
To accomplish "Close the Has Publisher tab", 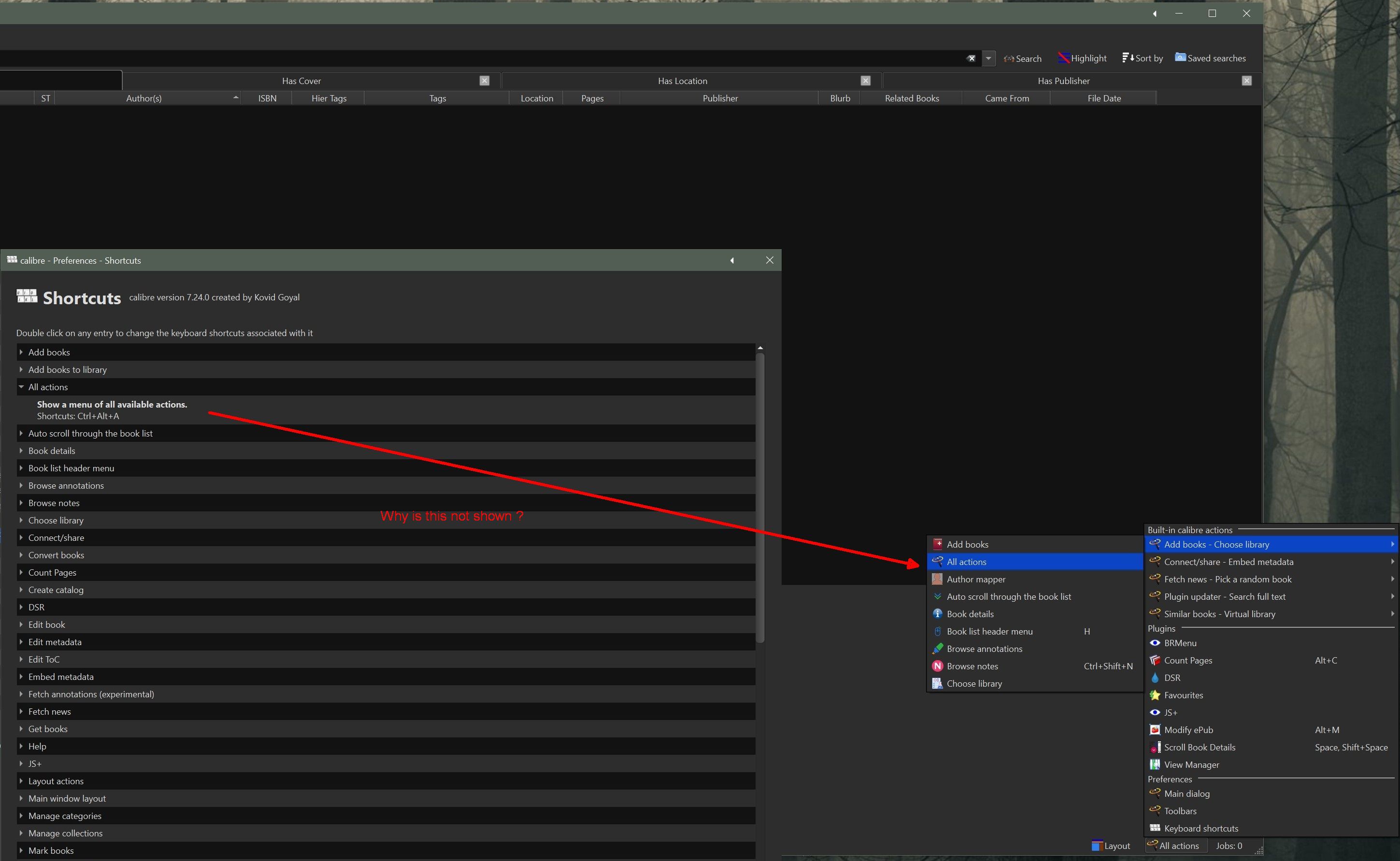I will click(1246, 81).
